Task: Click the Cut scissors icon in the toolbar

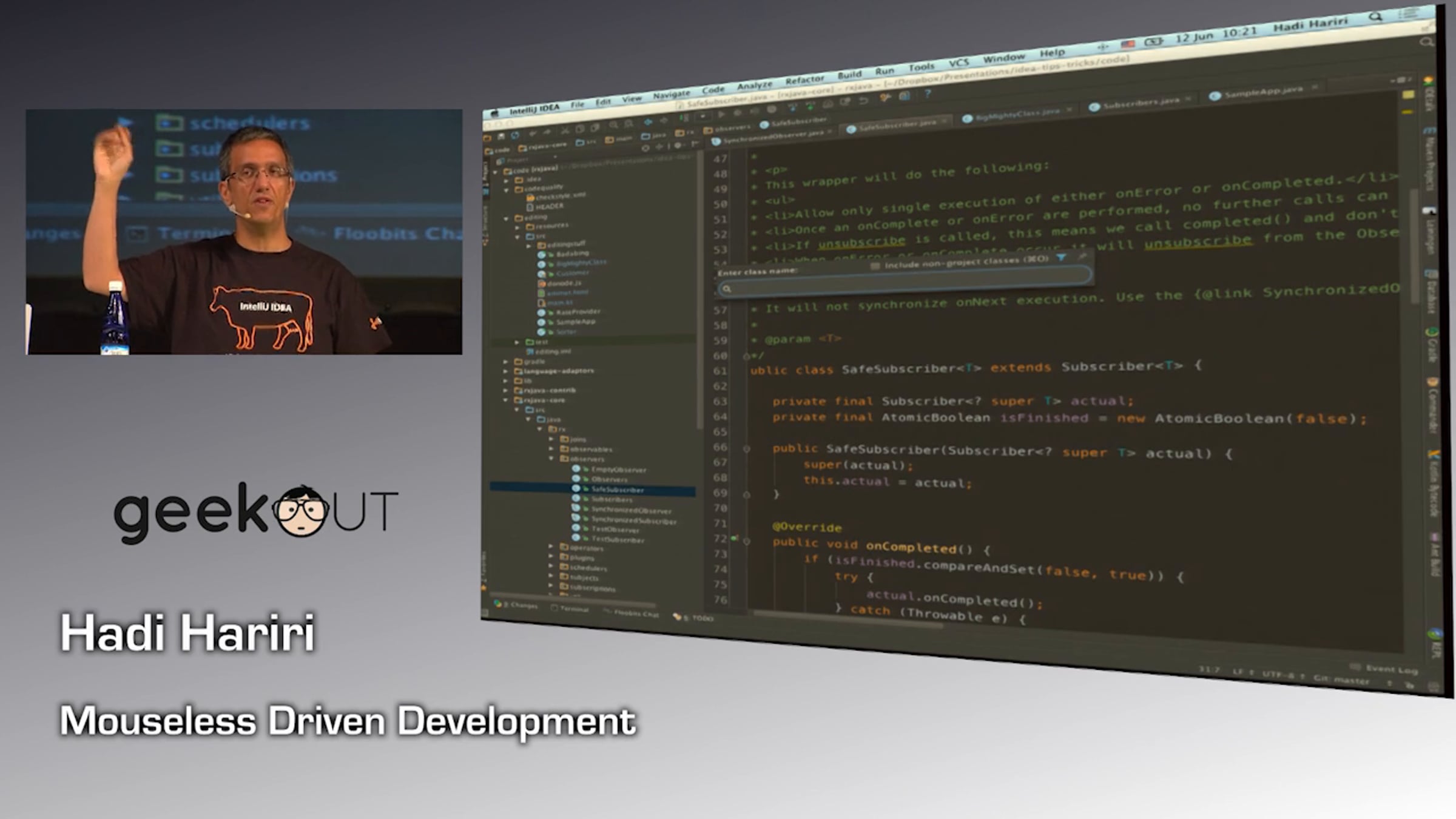Action: (x=564, y=130)
